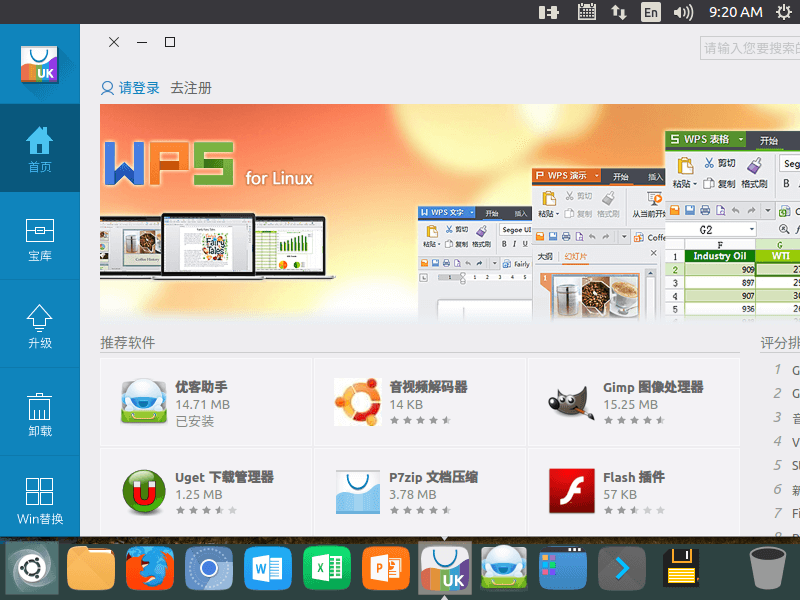Open the 升级 upgrade section
This screenshot has height=600, width=800.
coord(40,326)
